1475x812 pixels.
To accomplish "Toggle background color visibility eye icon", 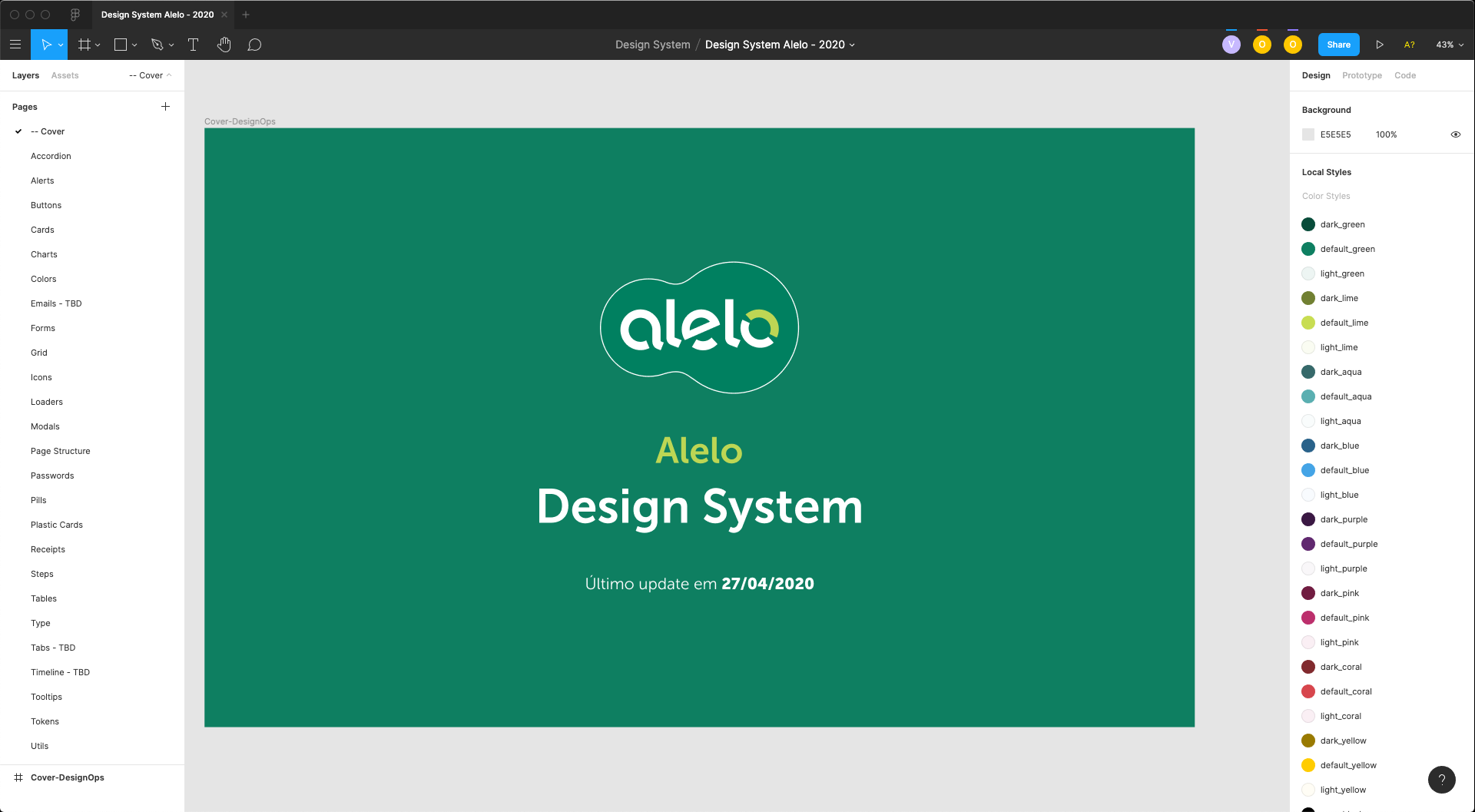I will 1455,134.
